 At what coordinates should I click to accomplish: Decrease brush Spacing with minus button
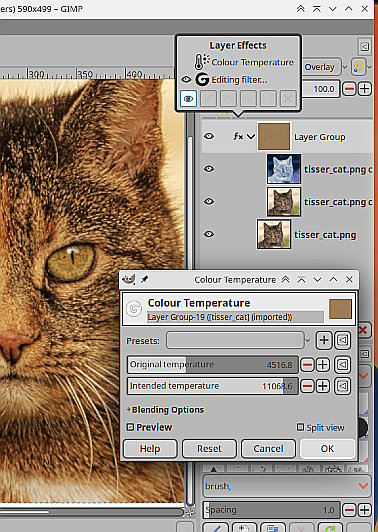[349, 510]
